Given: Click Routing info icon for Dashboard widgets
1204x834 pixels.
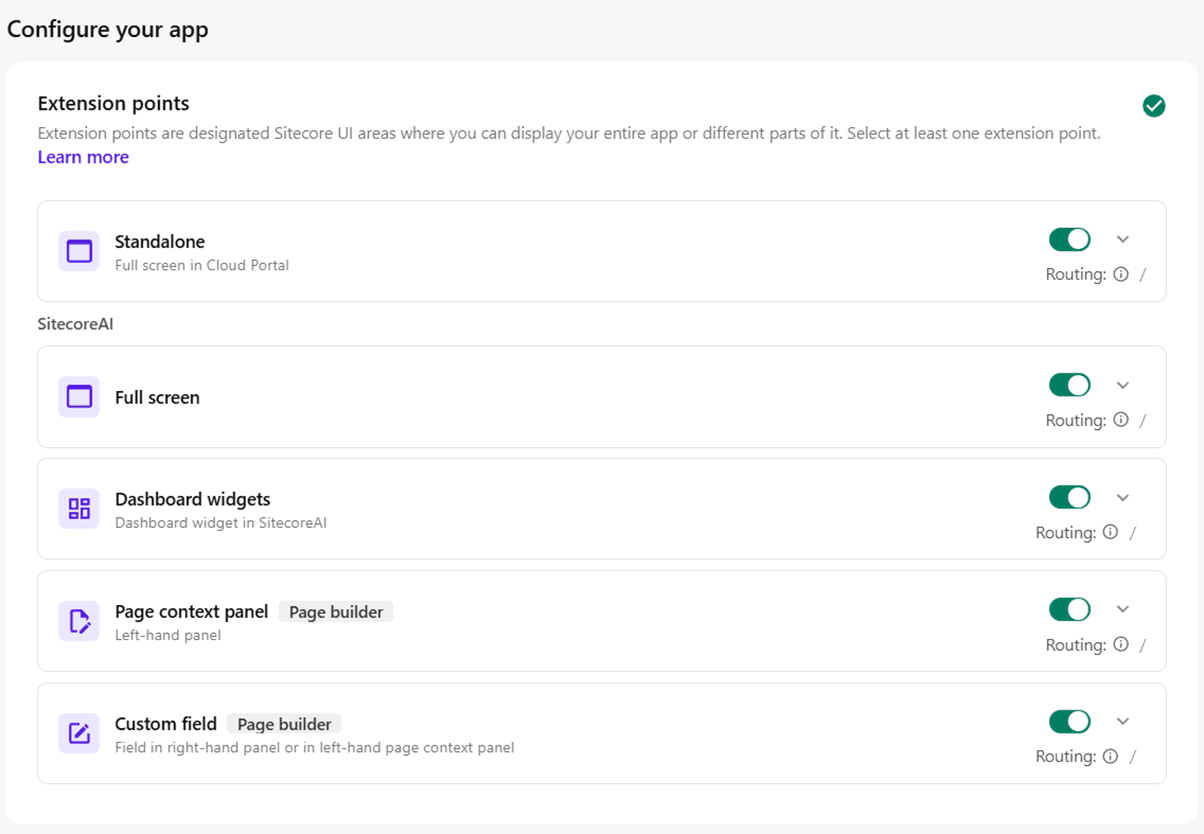Looking at the screenshot, I should click(1110, 533).
